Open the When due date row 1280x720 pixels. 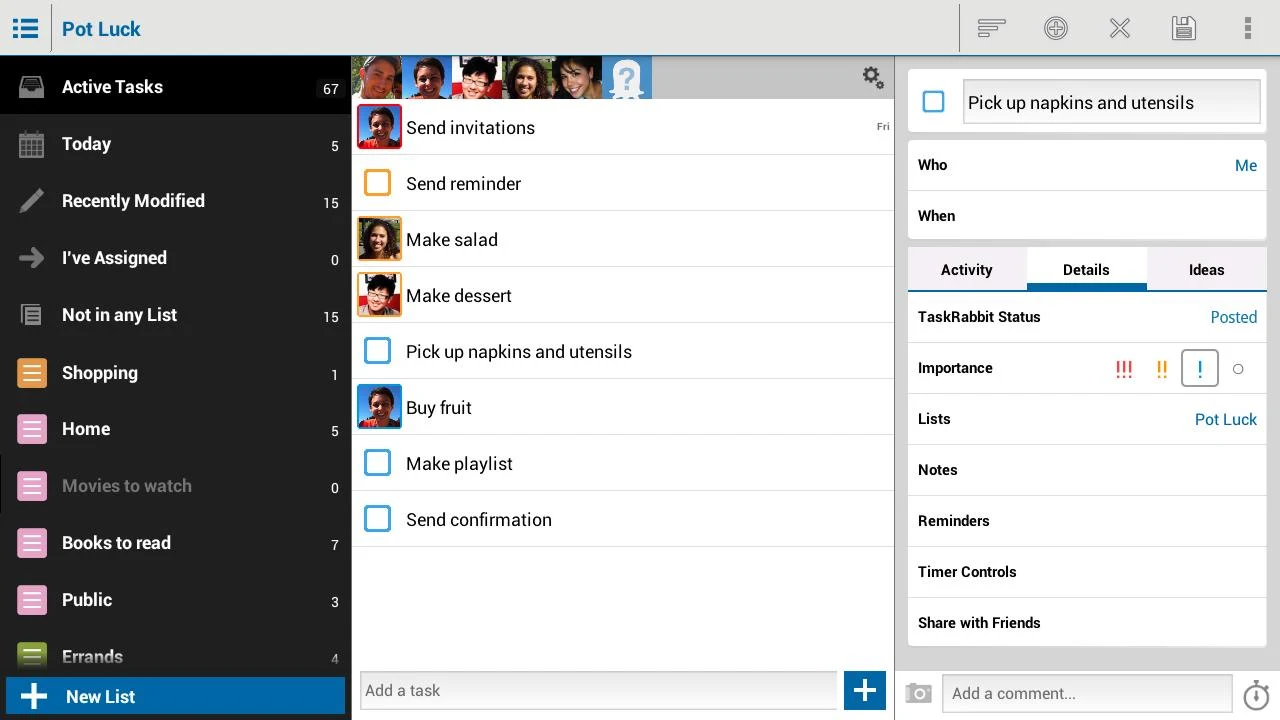click(1087, 216)
